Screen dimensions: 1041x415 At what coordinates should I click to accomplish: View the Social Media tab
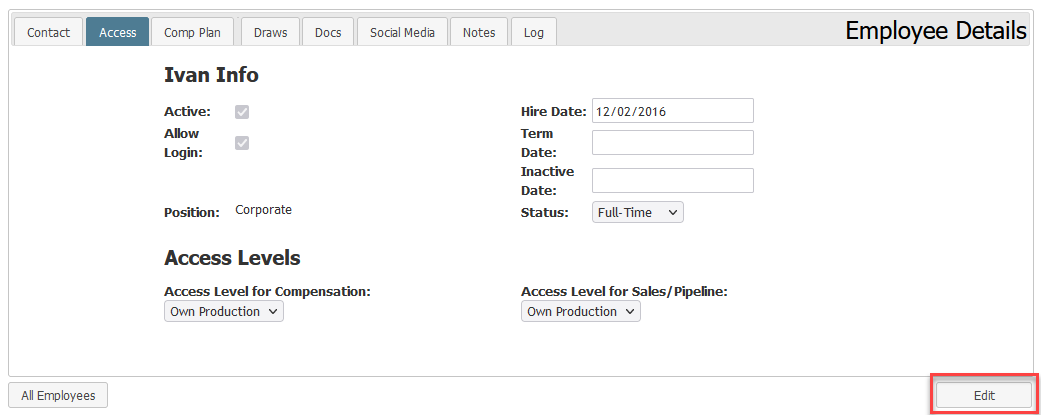click(x=402, y=32)
